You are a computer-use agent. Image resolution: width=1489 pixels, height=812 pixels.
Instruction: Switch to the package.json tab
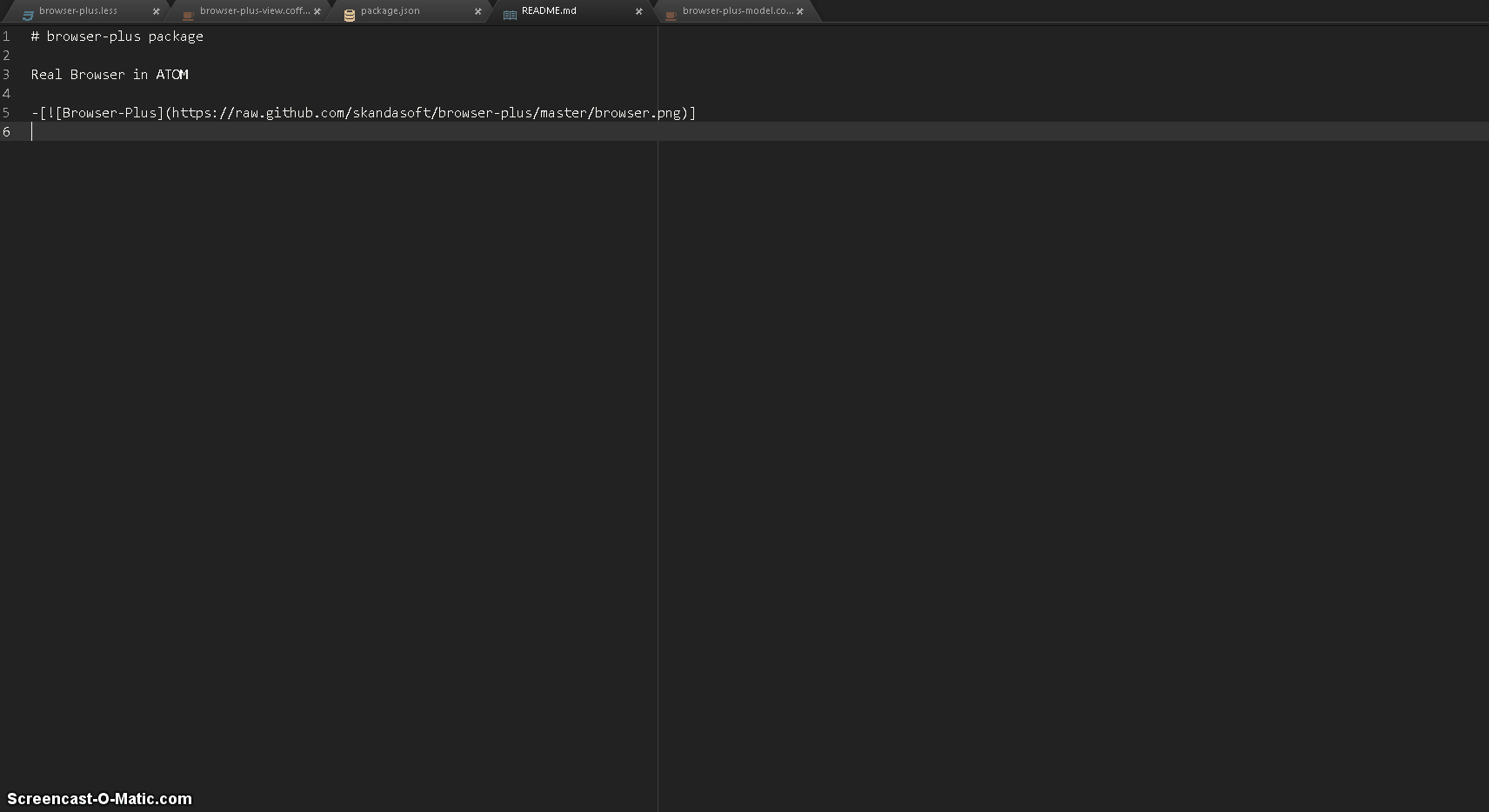pyautogui.click(x=389, y=11)
